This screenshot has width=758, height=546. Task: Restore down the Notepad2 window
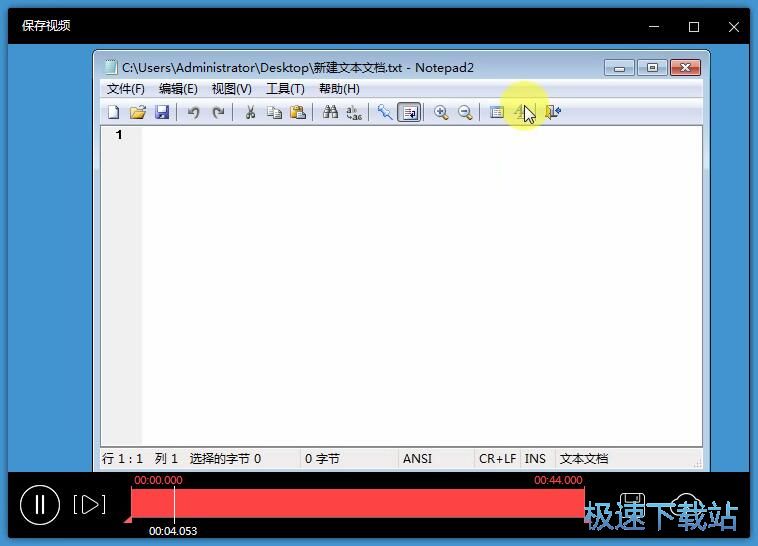click(652, 68)
